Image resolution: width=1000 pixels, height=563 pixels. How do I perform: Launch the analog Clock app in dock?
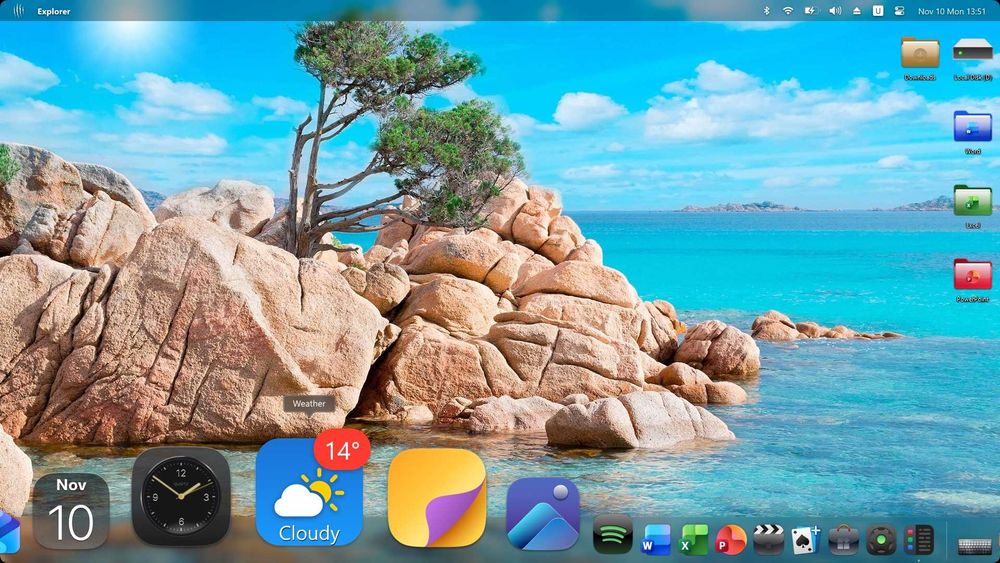click(181, 496)
